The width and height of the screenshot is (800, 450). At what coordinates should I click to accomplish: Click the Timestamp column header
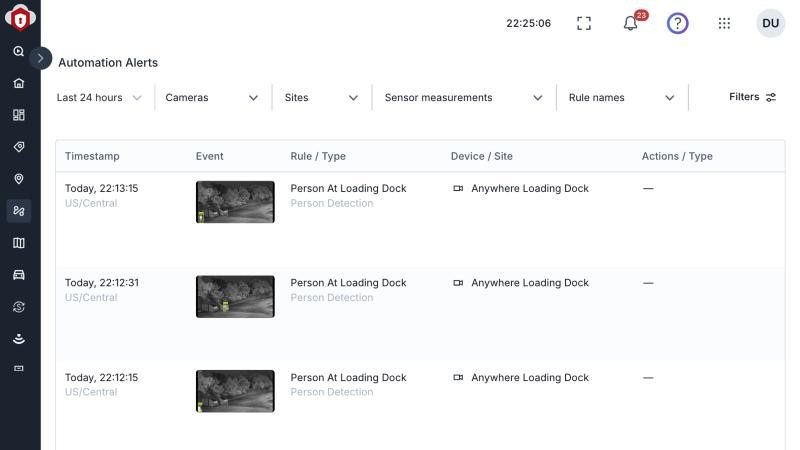92,156
